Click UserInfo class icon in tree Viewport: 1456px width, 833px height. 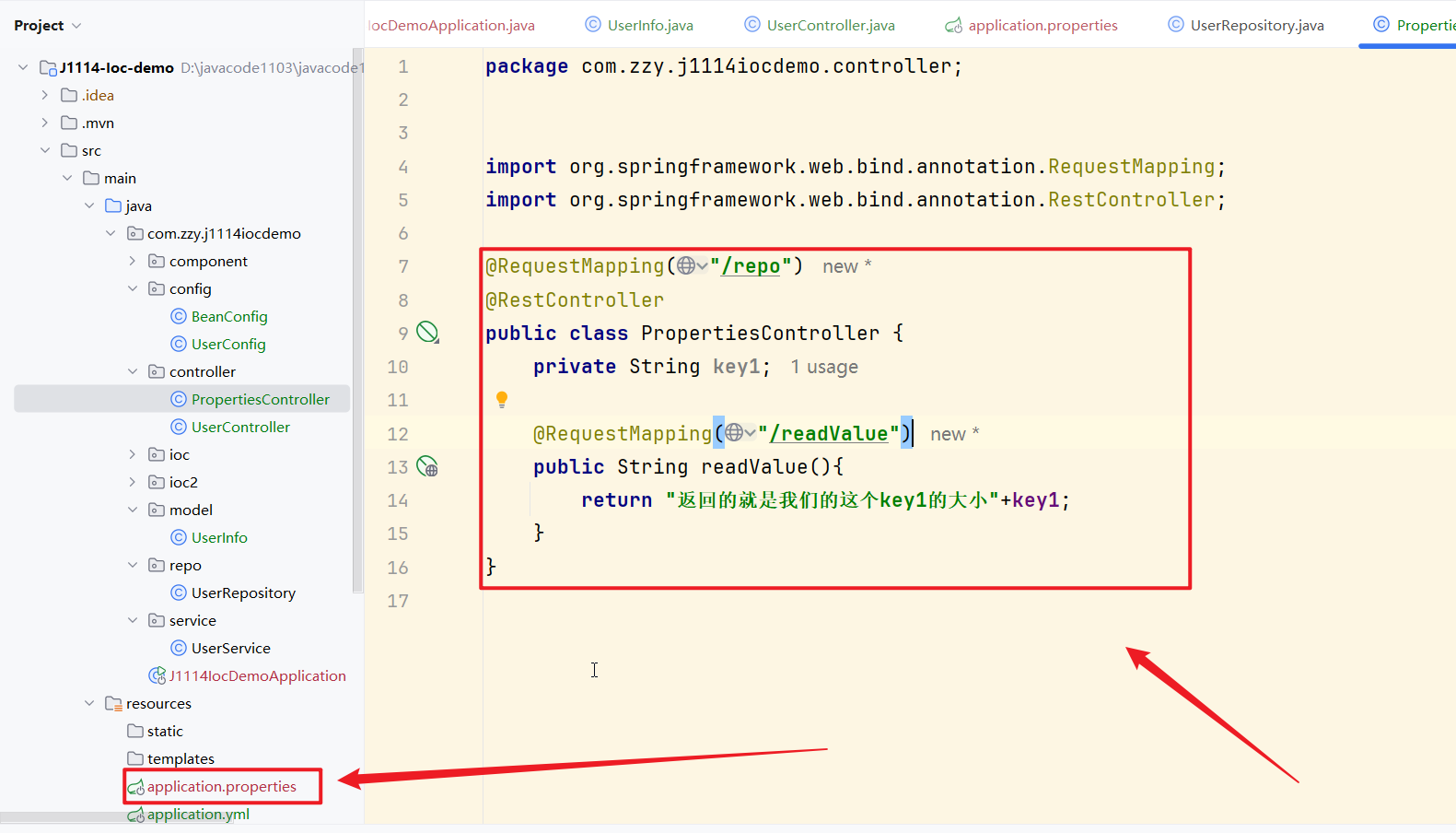[179, 537]
